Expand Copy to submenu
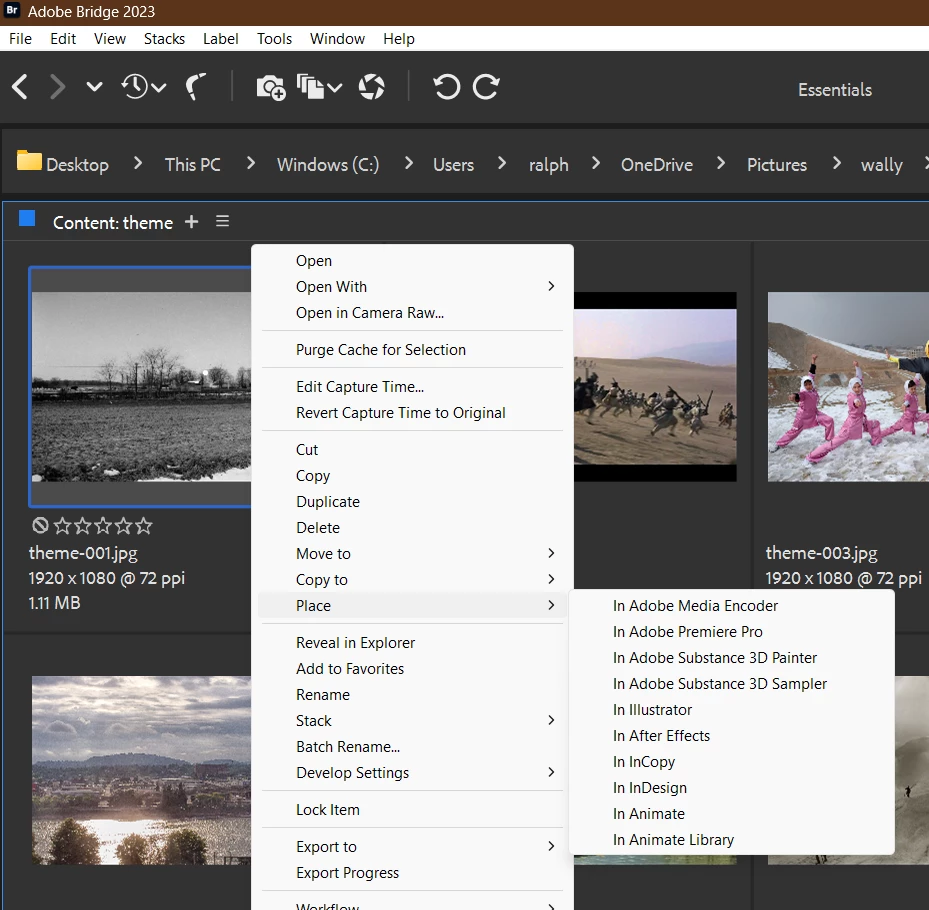The height and width of the screenshot is (910, 929). tap(412, 579)
